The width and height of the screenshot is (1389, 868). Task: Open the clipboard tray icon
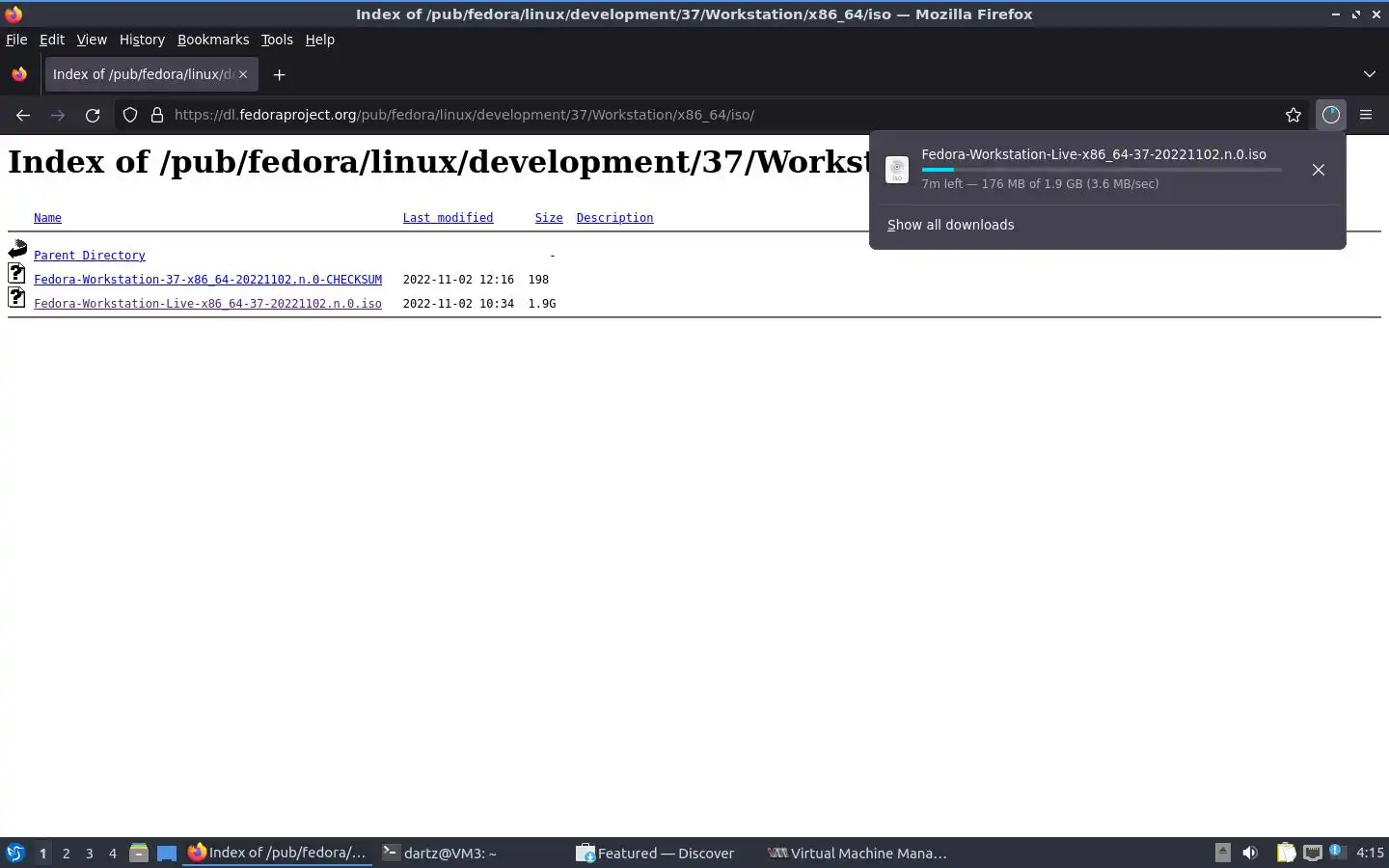[x=1286, y=853]
